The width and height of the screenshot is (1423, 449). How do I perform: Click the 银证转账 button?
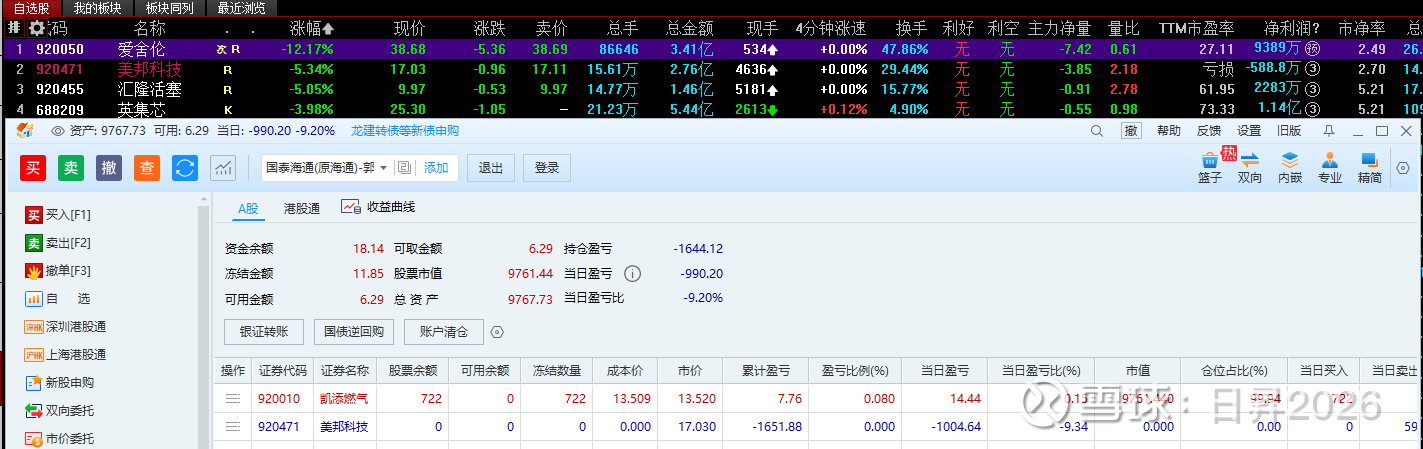coord(264,332)
